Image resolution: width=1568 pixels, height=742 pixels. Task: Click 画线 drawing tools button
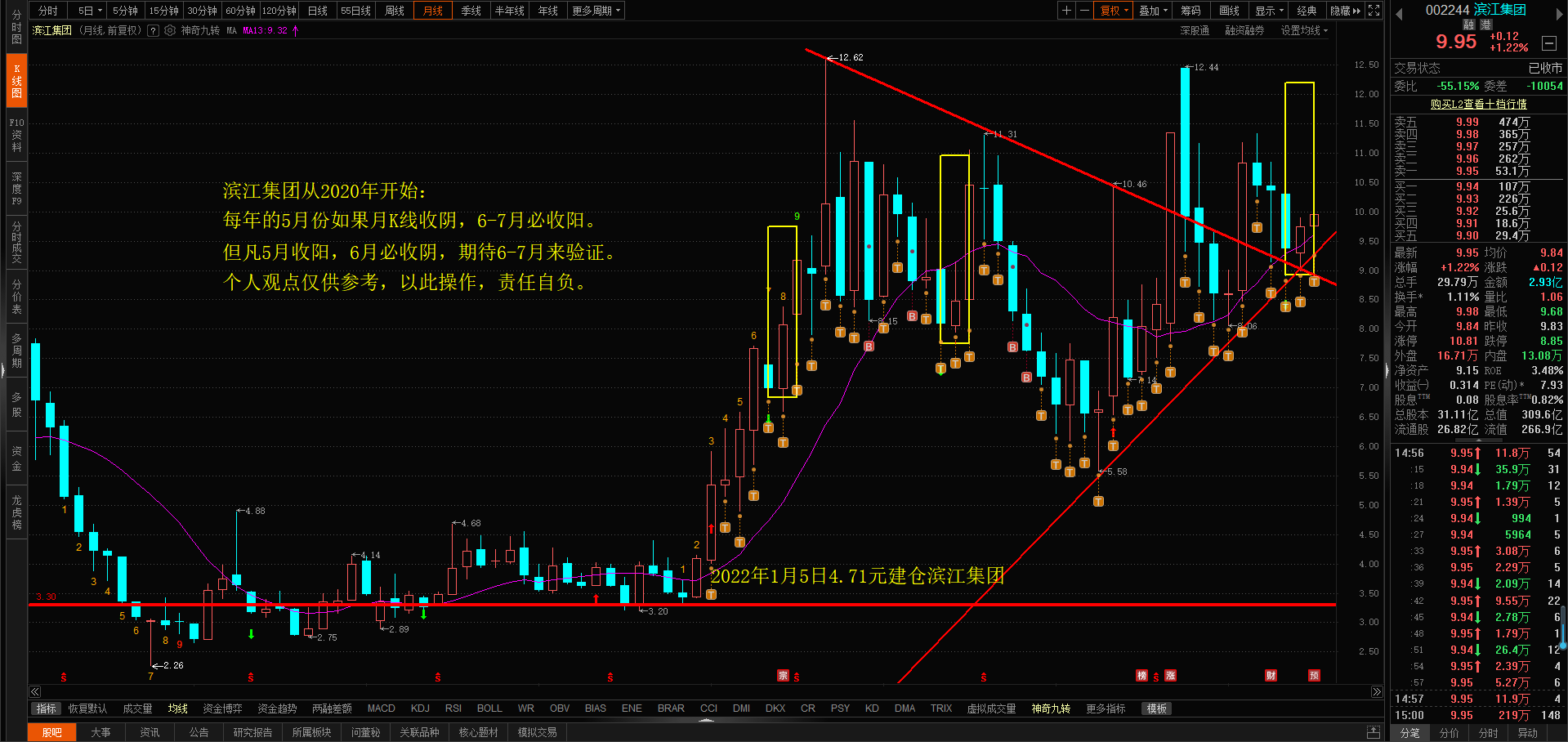[1229, 11]
